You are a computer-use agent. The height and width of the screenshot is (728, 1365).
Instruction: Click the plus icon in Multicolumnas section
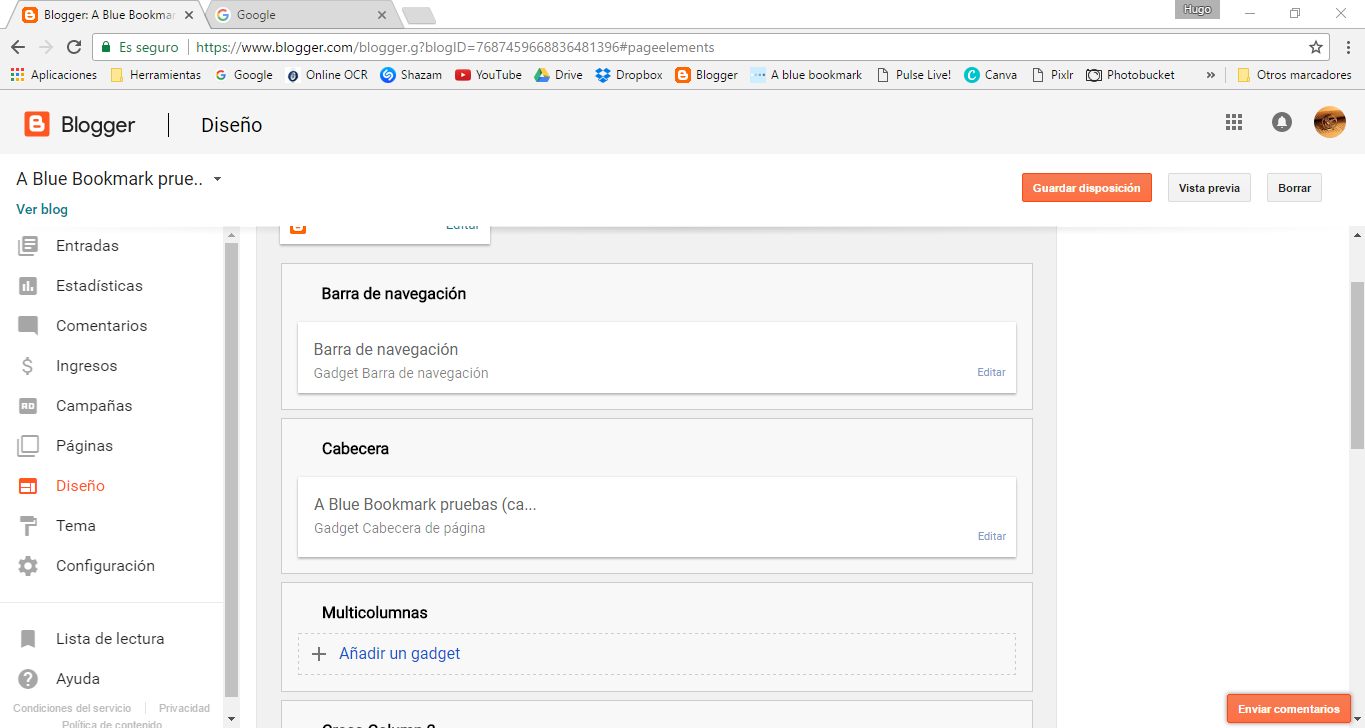[319, 654]
